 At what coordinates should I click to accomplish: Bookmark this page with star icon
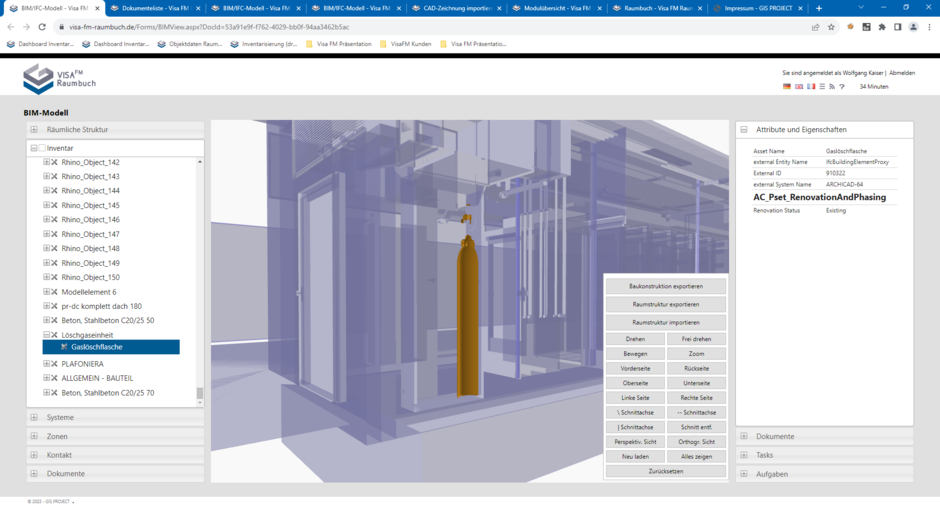click(831, 27)
